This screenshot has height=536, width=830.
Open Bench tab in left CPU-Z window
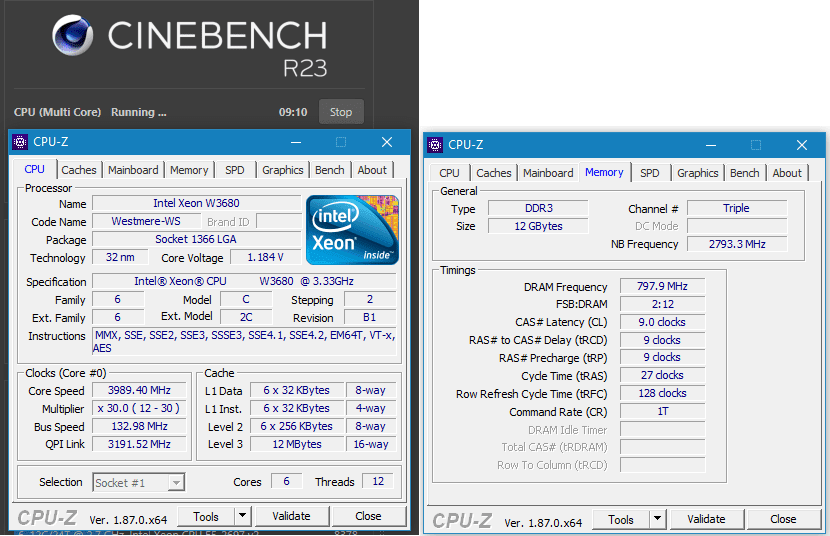329,170
